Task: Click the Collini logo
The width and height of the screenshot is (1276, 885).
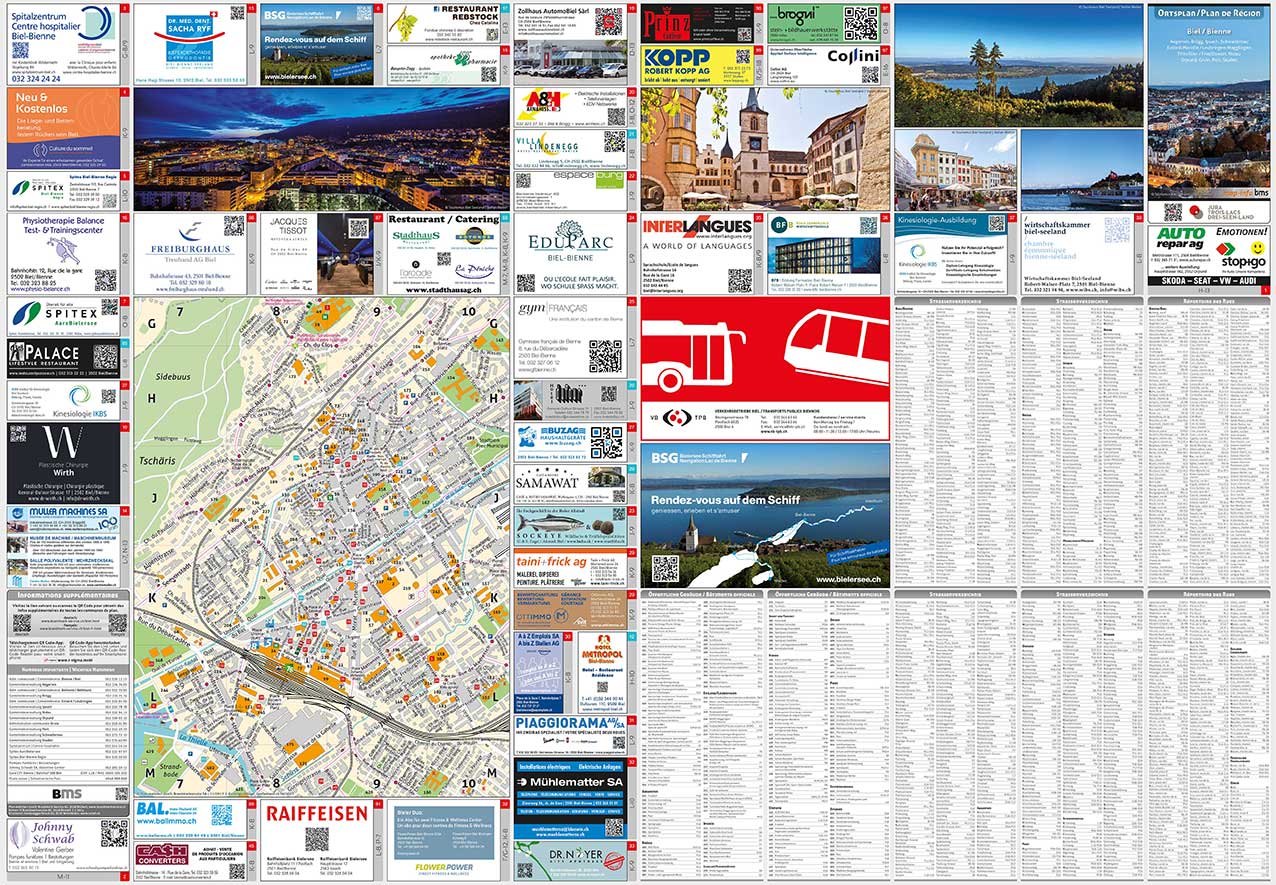Action: point(852,57)
